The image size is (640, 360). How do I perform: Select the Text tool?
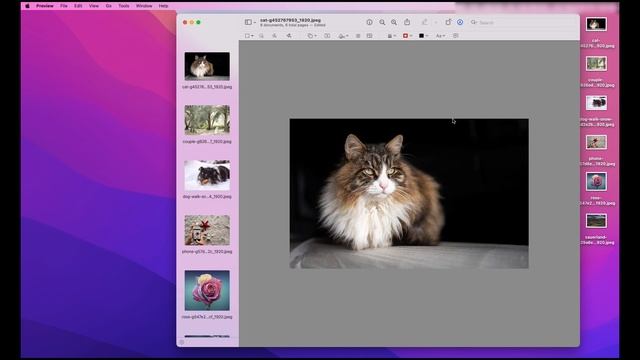click(x=327, y=36)
